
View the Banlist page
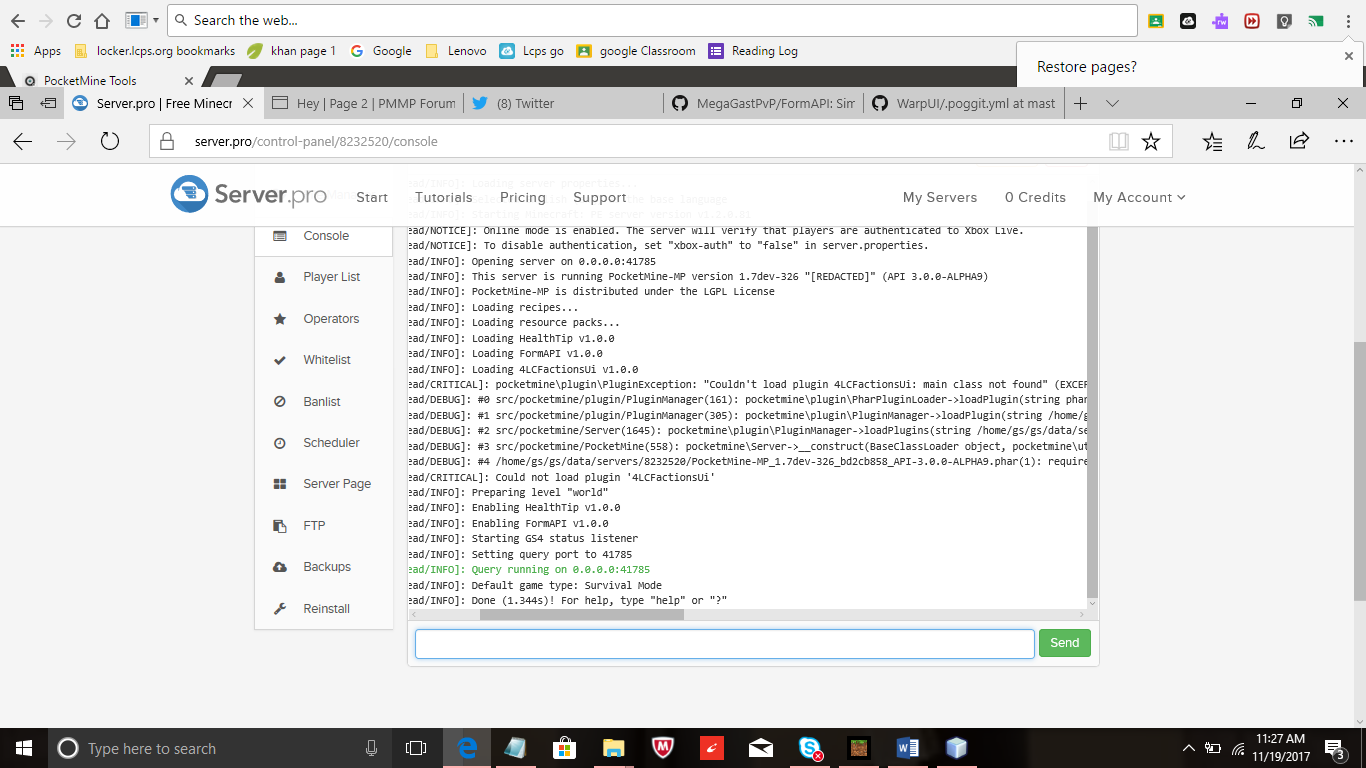324,402
